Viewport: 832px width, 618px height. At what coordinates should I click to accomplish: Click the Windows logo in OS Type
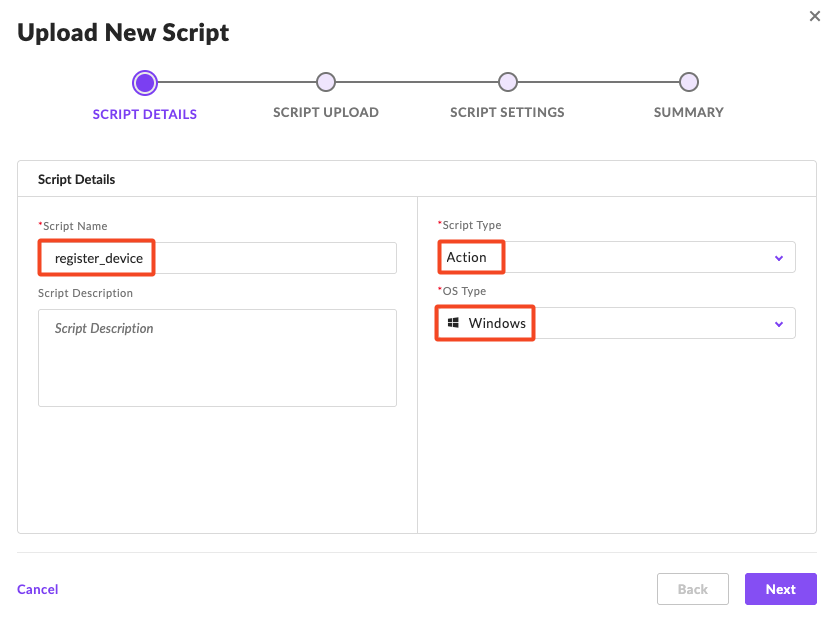click(x=453, y=323)
